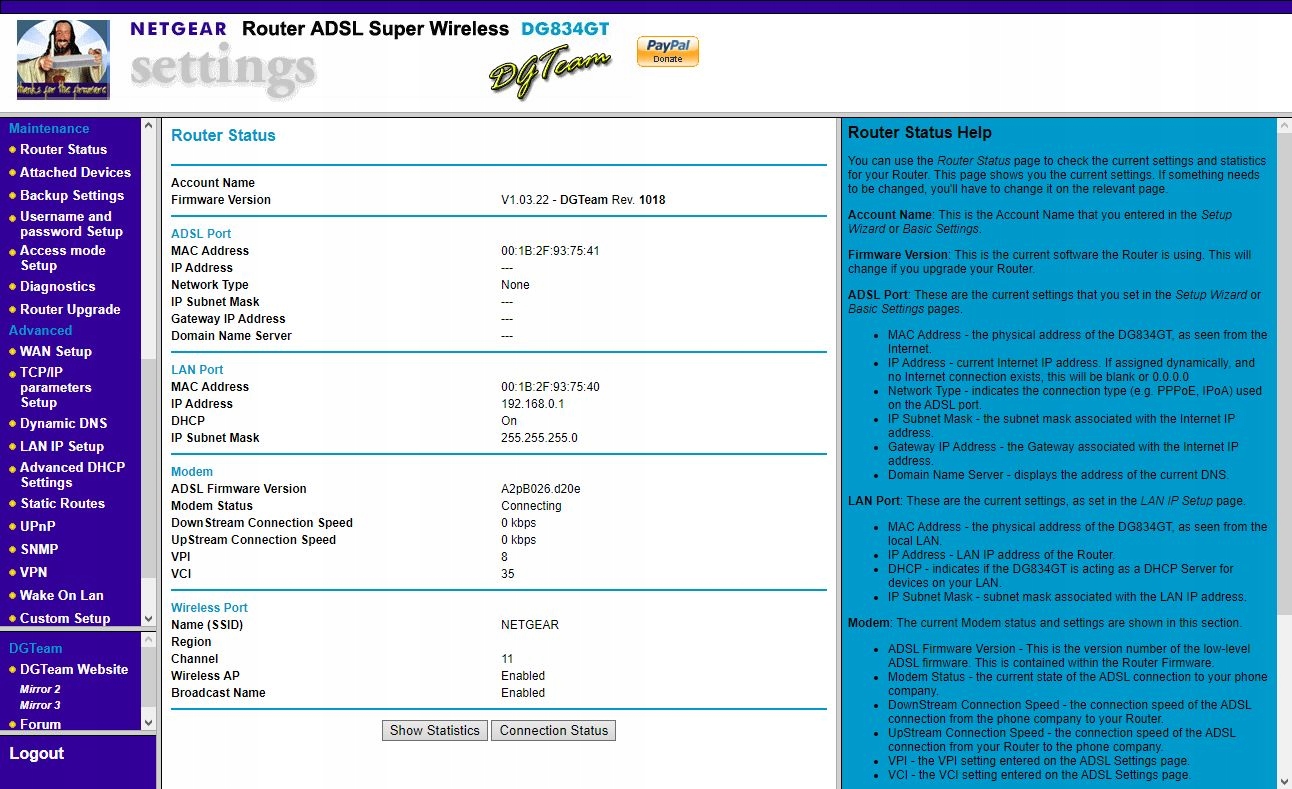Open Dynamic DNS settings
Viewport: 1292px width, 789px height.
click(63, 423)
